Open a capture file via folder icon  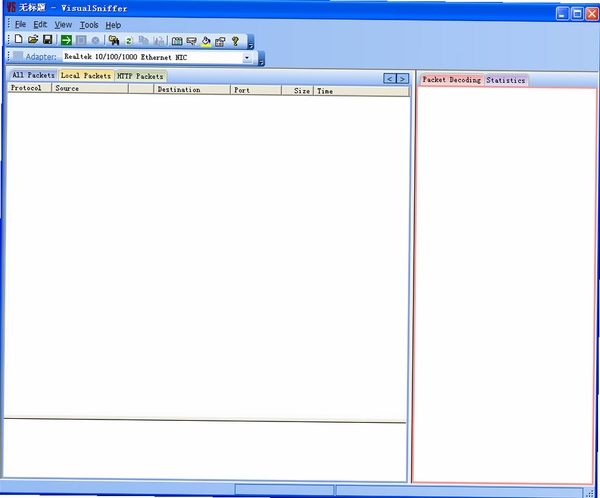click(x=33, y=39)
